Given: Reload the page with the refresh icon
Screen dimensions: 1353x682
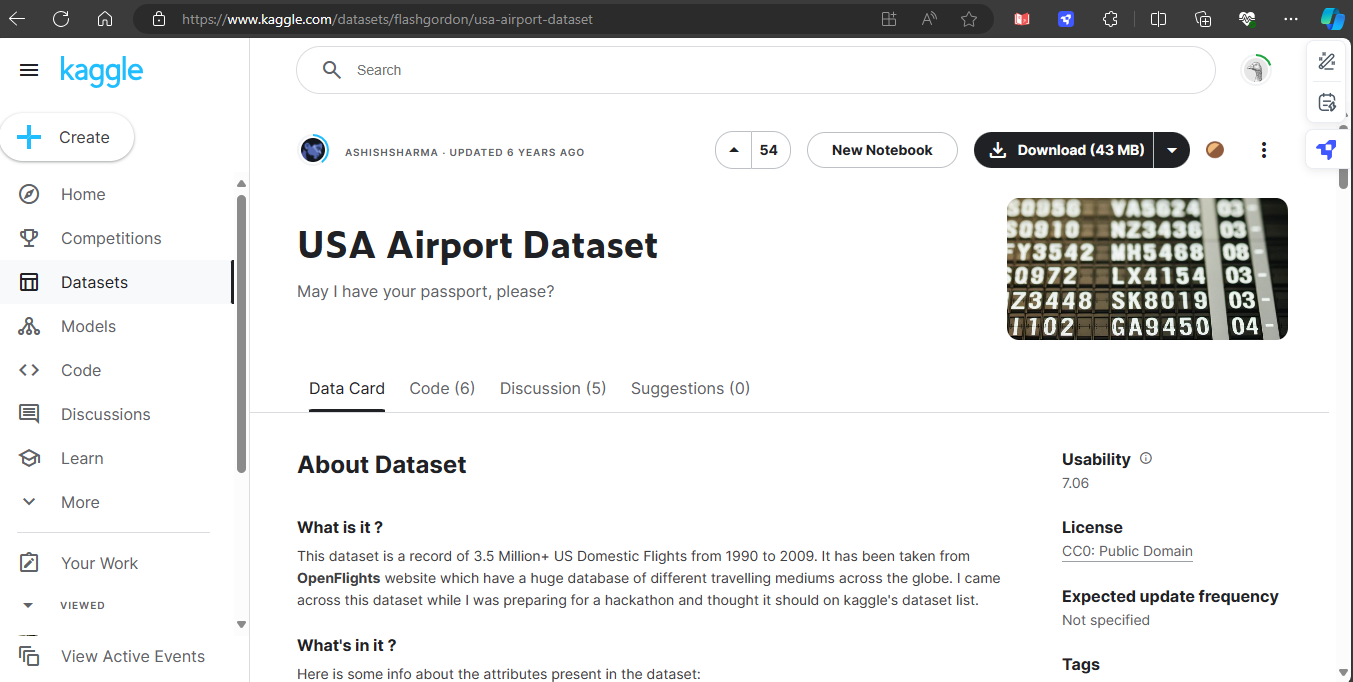Looking at the screenshot, I should 61,19.
